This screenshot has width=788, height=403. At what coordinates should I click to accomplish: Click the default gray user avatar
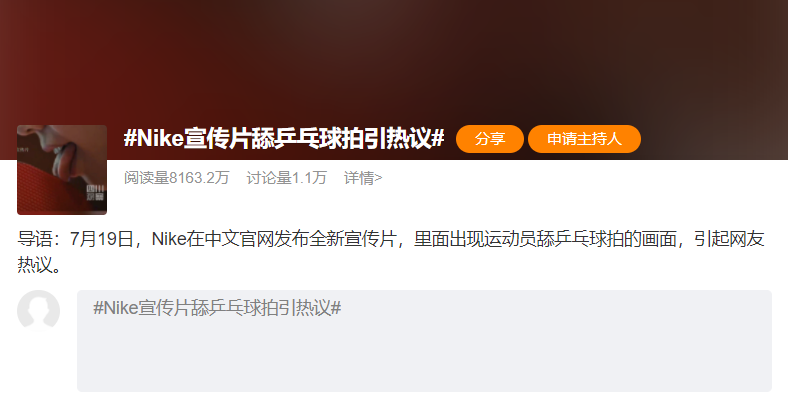coord(38,311)
